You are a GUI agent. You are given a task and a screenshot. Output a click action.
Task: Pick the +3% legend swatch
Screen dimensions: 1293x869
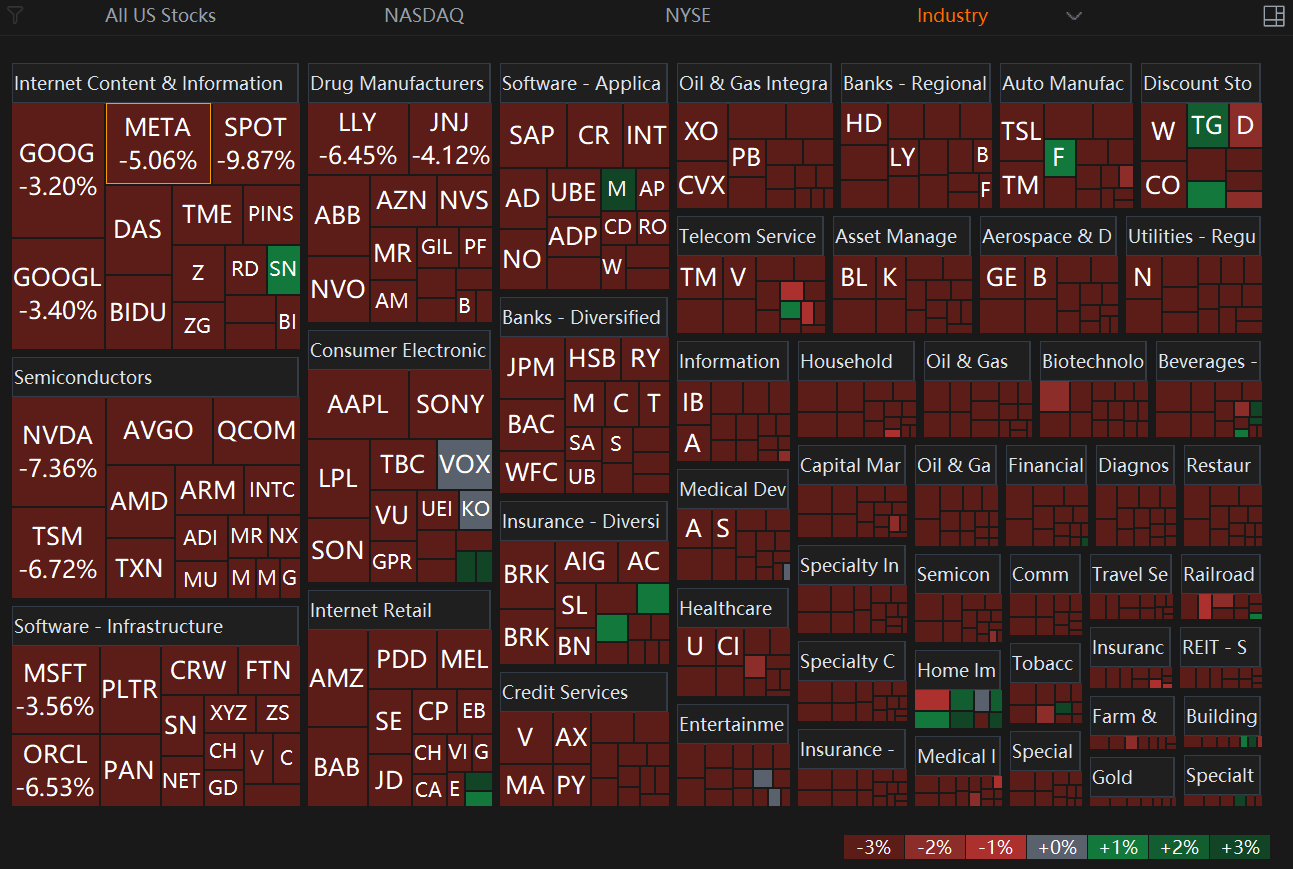(x=1240, y=848)
